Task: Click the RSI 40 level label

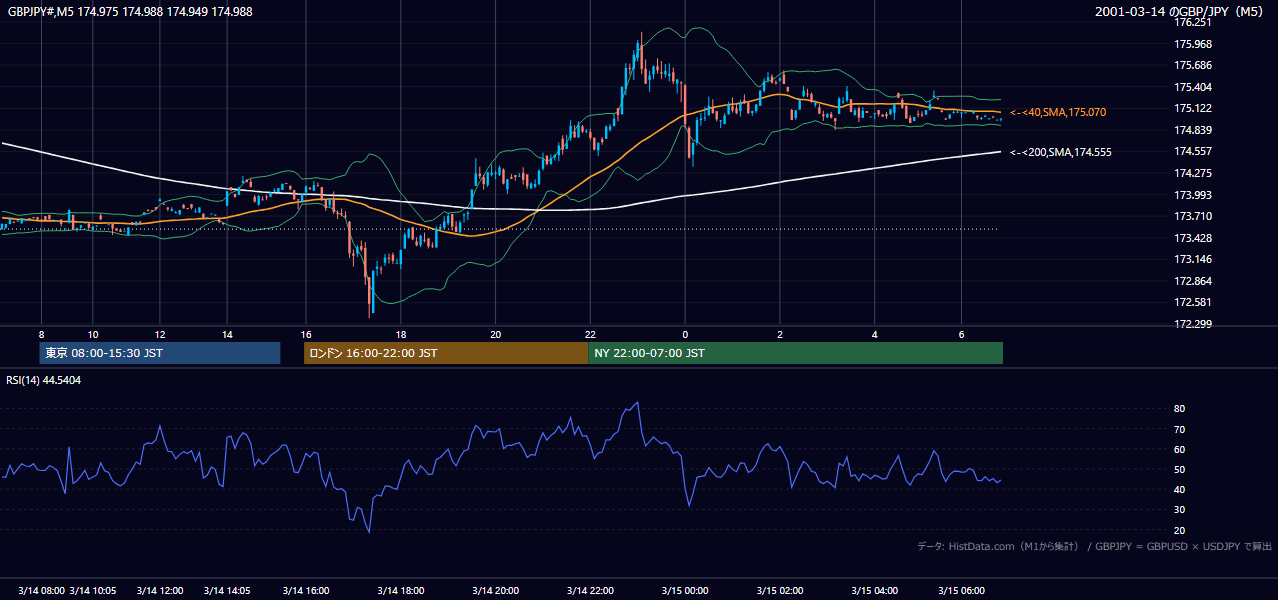Action: (1179, 489)
